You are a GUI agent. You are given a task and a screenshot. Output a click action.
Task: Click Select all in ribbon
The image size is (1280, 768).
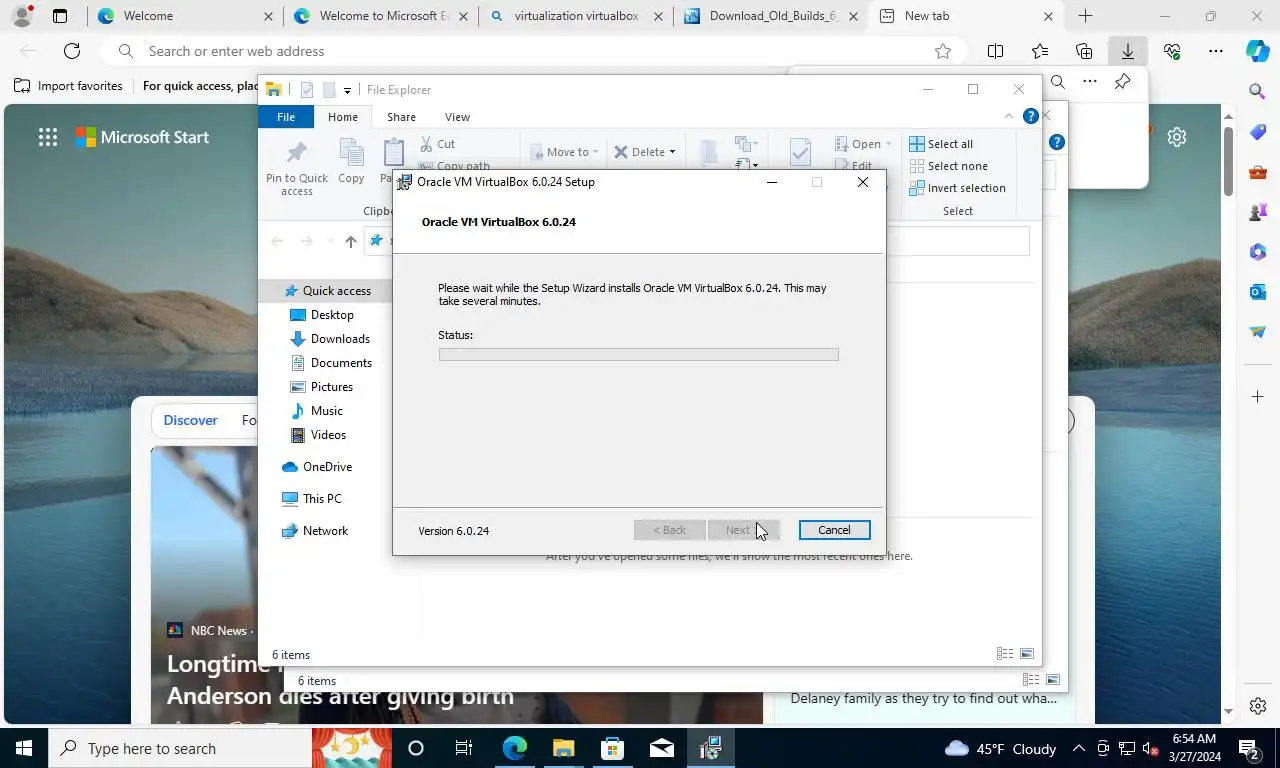(941, 144)
